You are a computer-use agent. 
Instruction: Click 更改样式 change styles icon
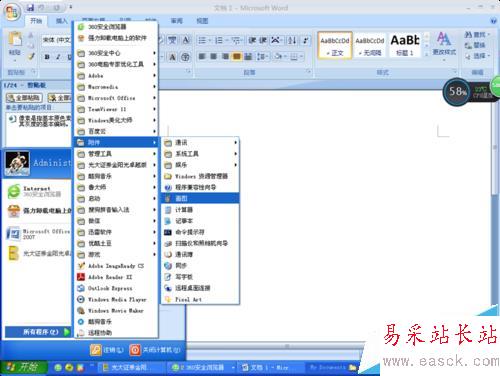(x=444, y=44)
